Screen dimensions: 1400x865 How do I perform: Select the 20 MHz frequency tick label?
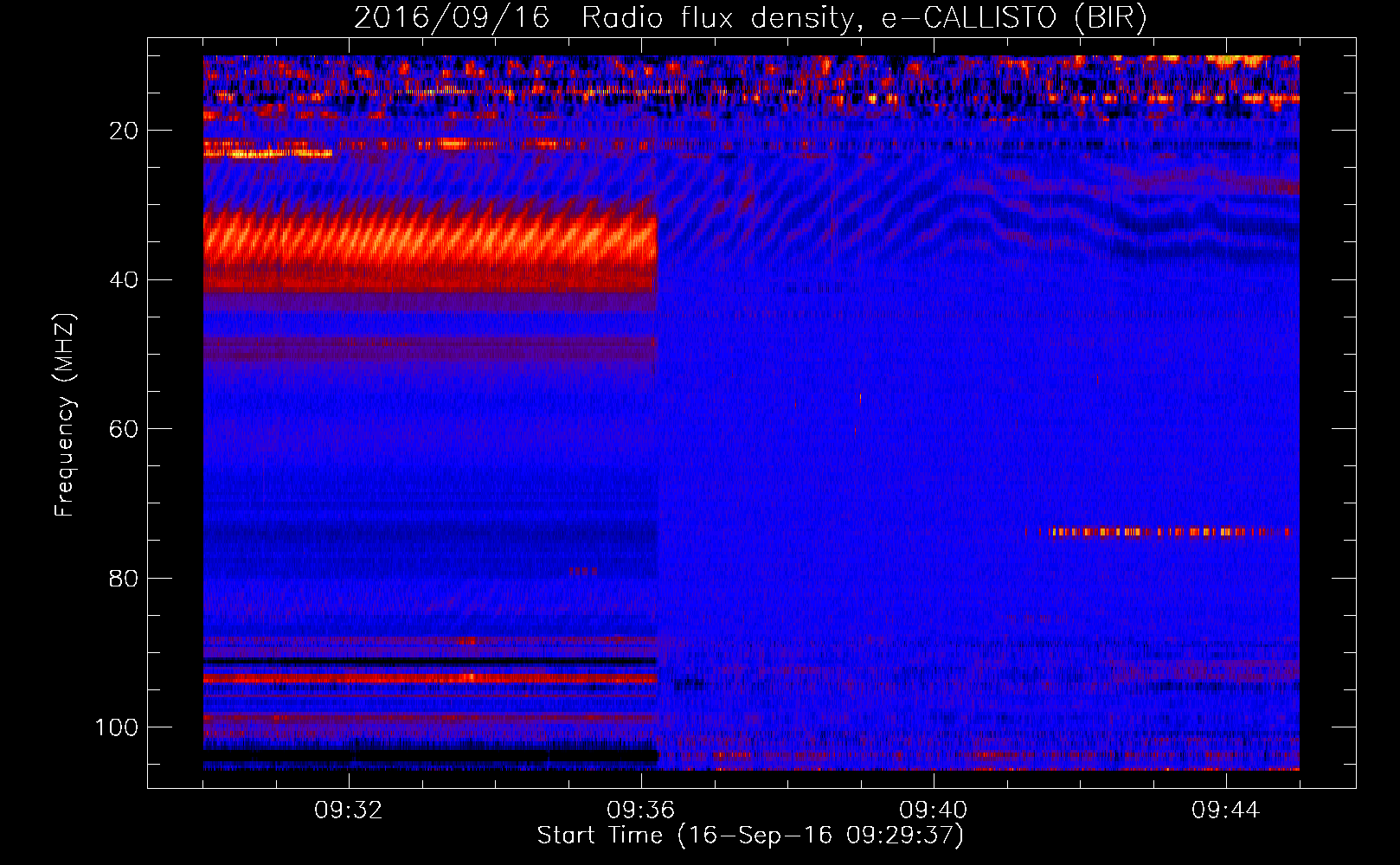125,131
